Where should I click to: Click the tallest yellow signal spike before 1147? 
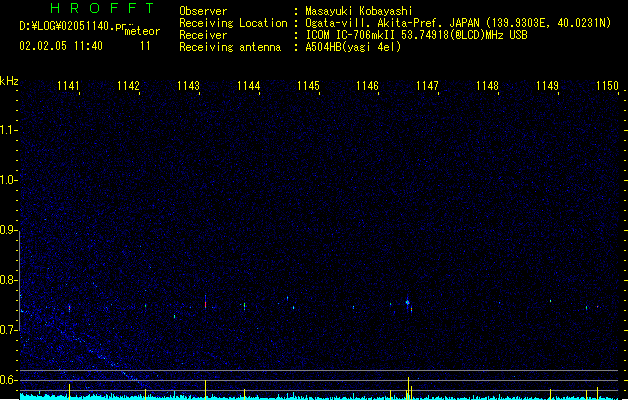tap(408, 388)
